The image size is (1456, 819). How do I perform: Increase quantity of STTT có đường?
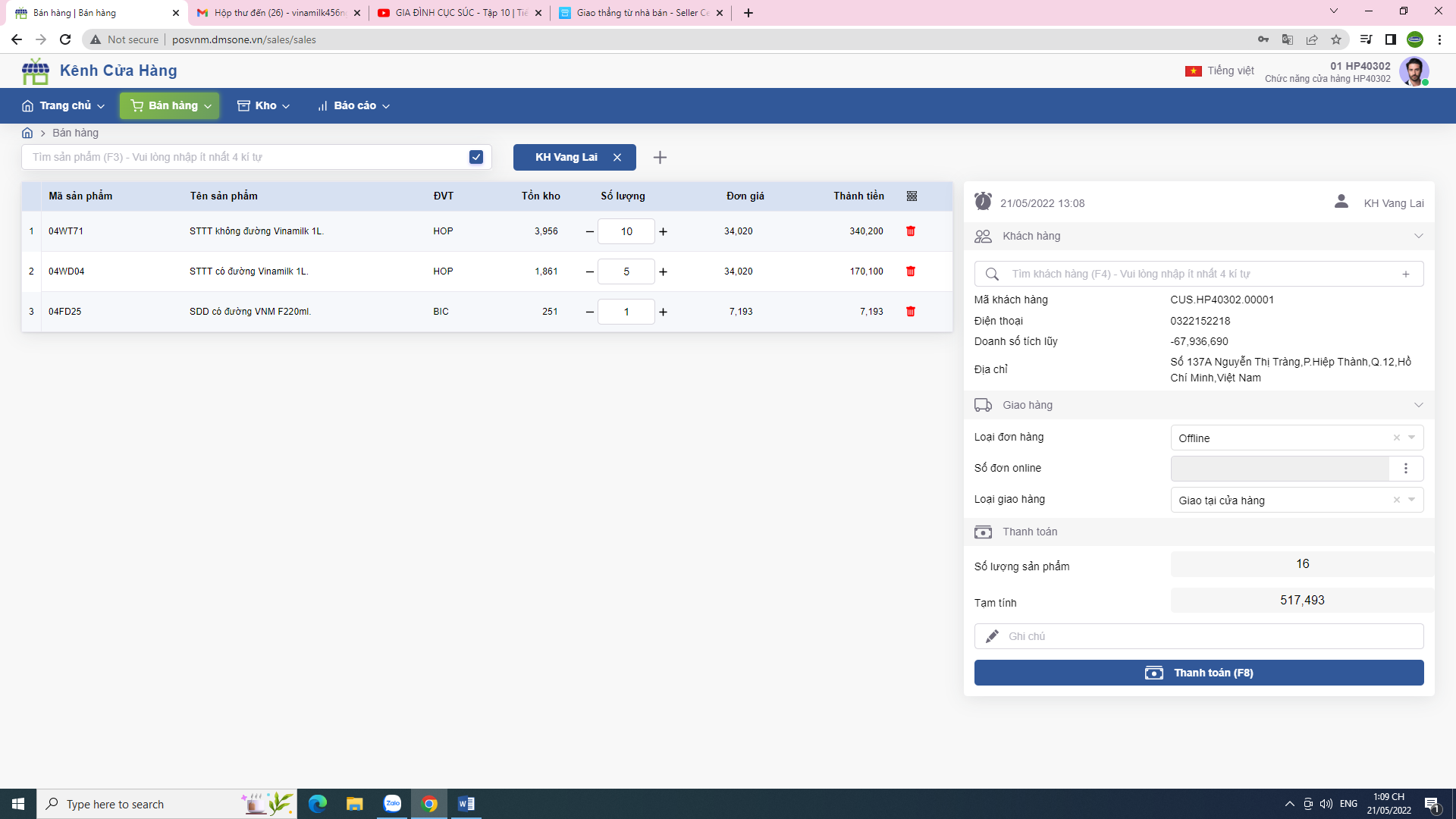664,271
